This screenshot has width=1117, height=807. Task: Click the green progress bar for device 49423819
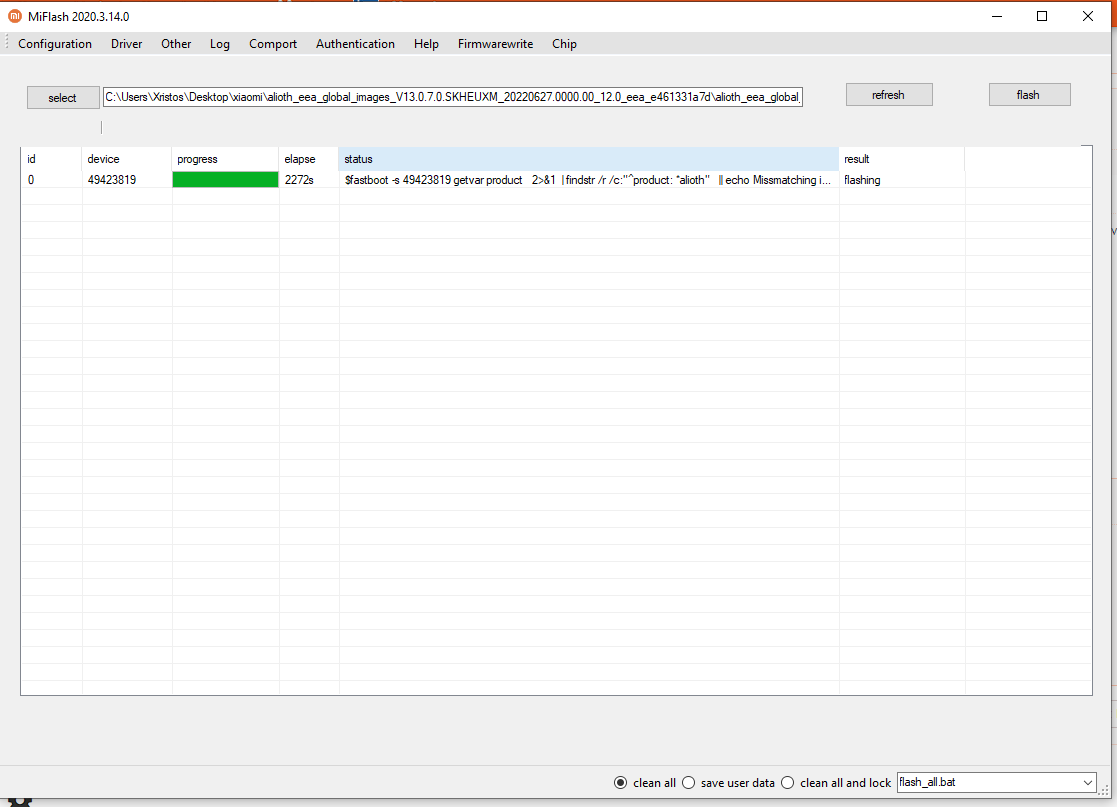tap(225, 179)
